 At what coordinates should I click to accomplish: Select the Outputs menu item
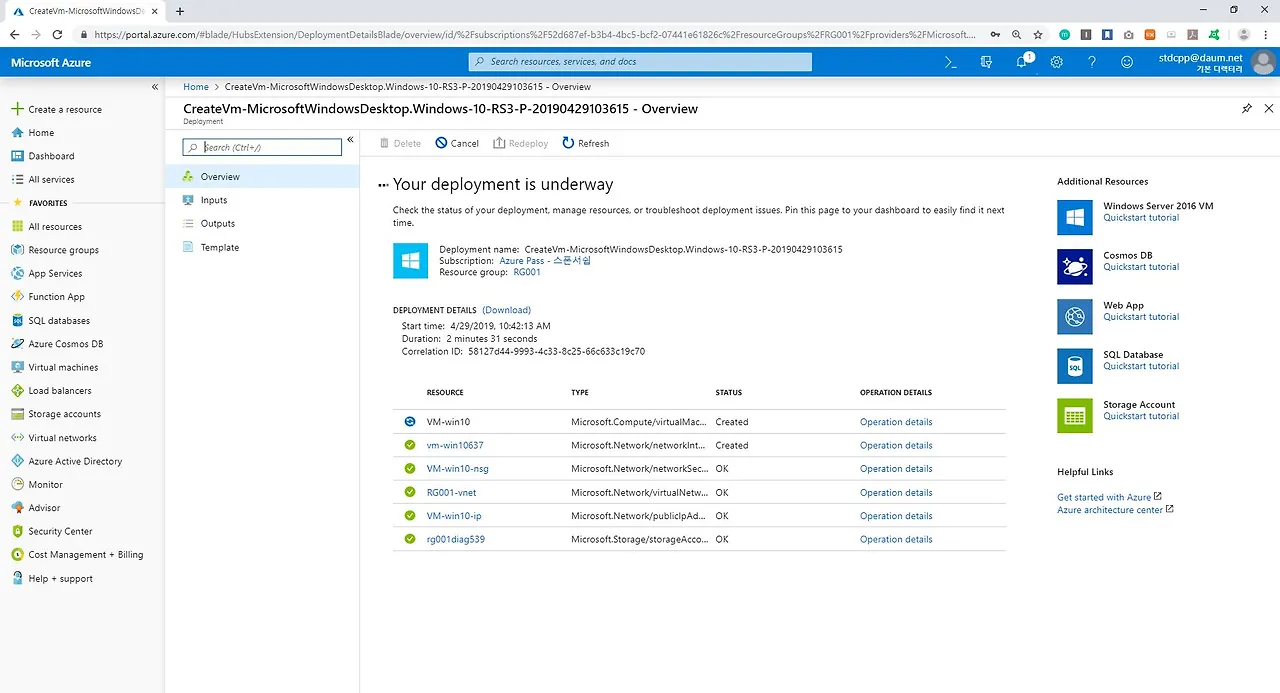coord(262,223)
